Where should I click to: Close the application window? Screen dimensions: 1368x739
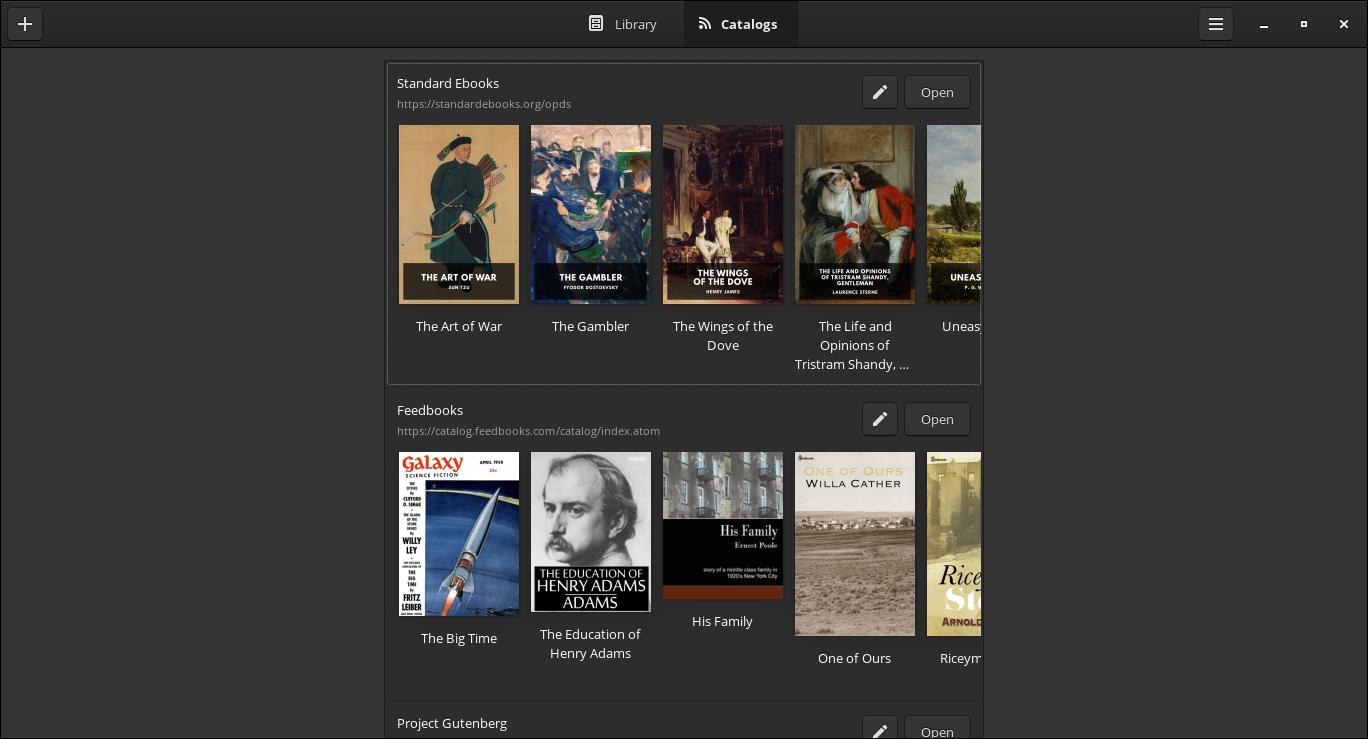(x=1344, y=24)
